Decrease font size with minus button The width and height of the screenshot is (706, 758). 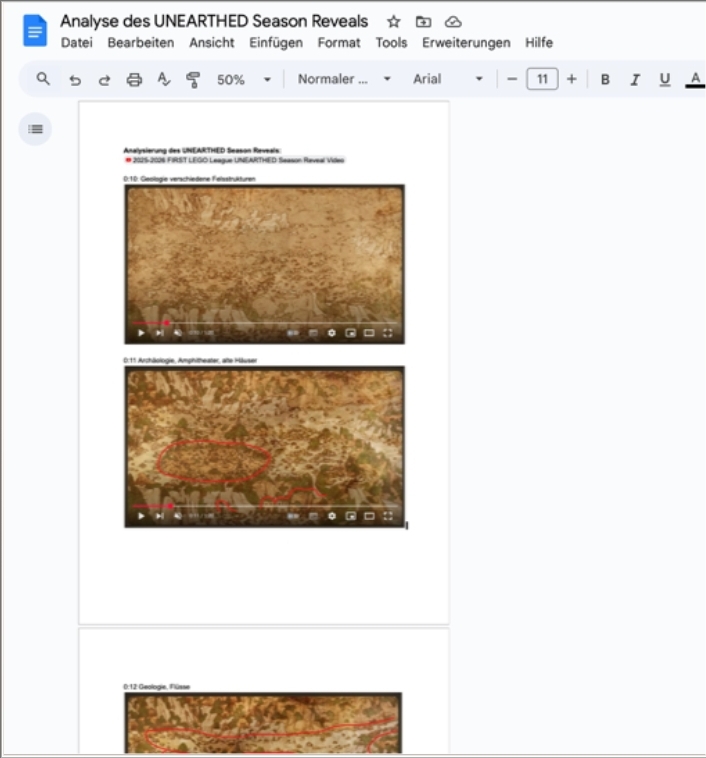tap(512, 79)
